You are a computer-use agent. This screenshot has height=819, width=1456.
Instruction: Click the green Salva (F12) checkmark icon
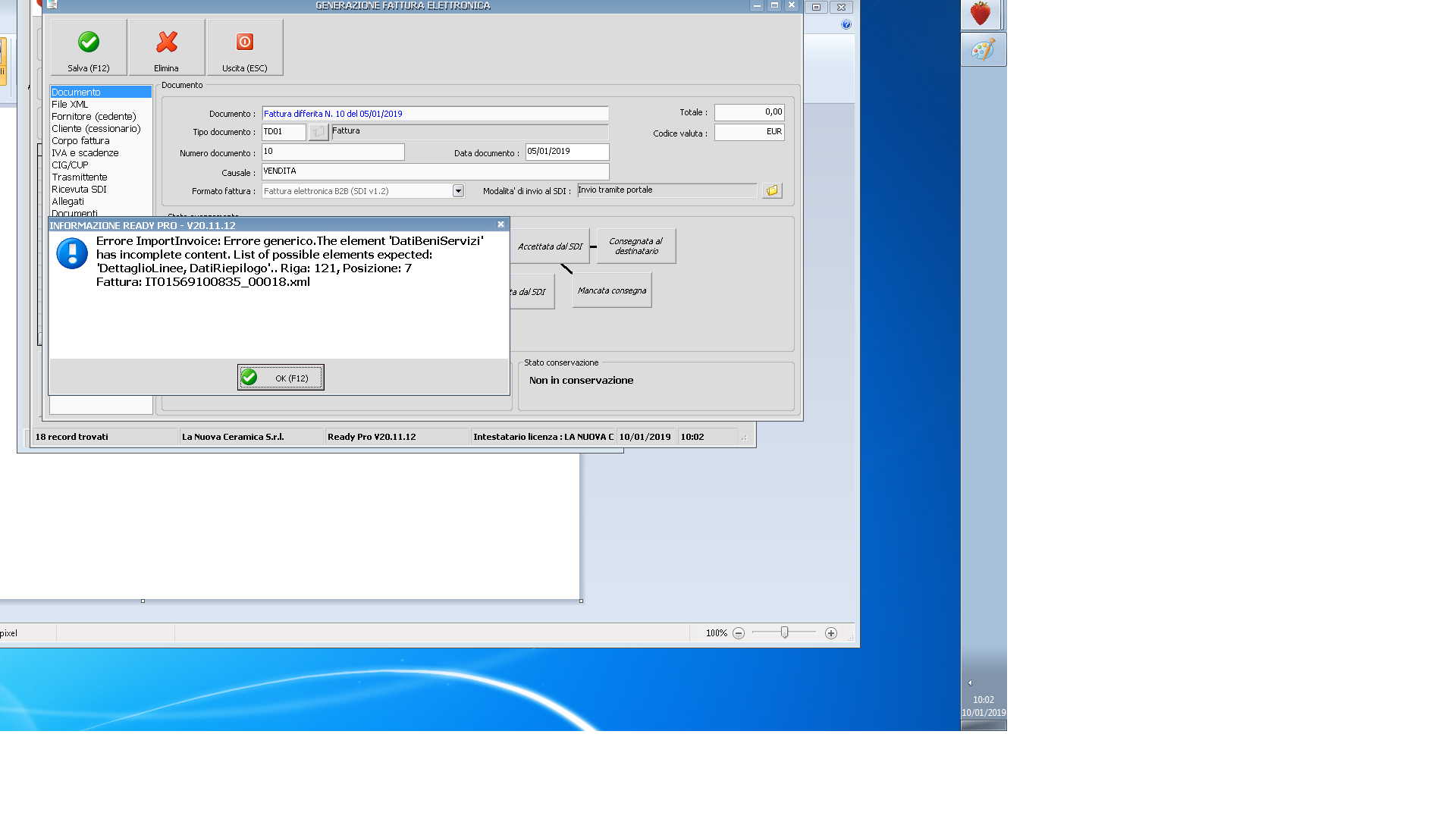(x=89, y=42)
